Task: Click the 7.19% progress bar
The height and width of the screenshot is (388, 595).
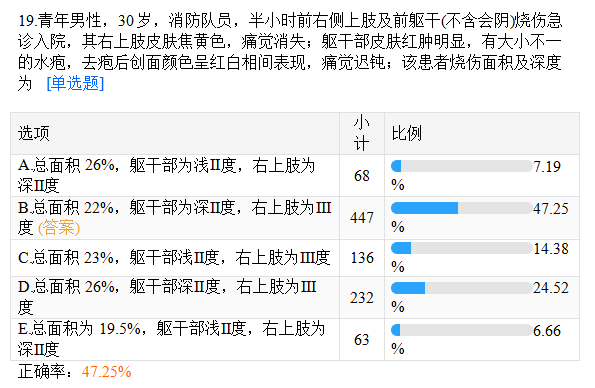Action: click(x=462, y=166)
